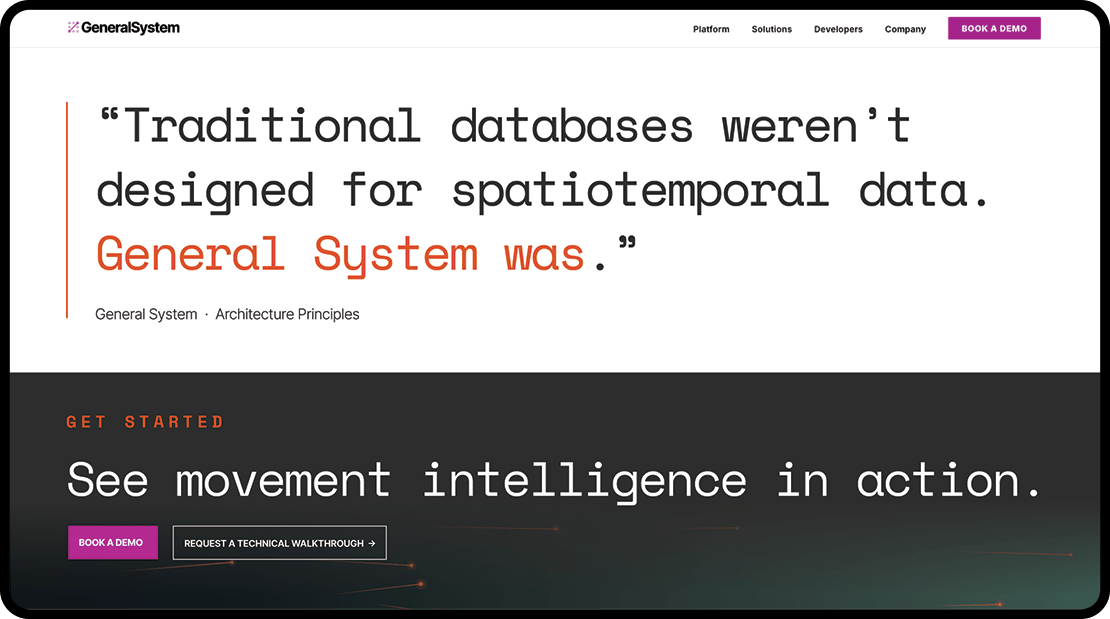
Task: Click the "Architecture Principles" attribution text
Action: click(287, 314)
